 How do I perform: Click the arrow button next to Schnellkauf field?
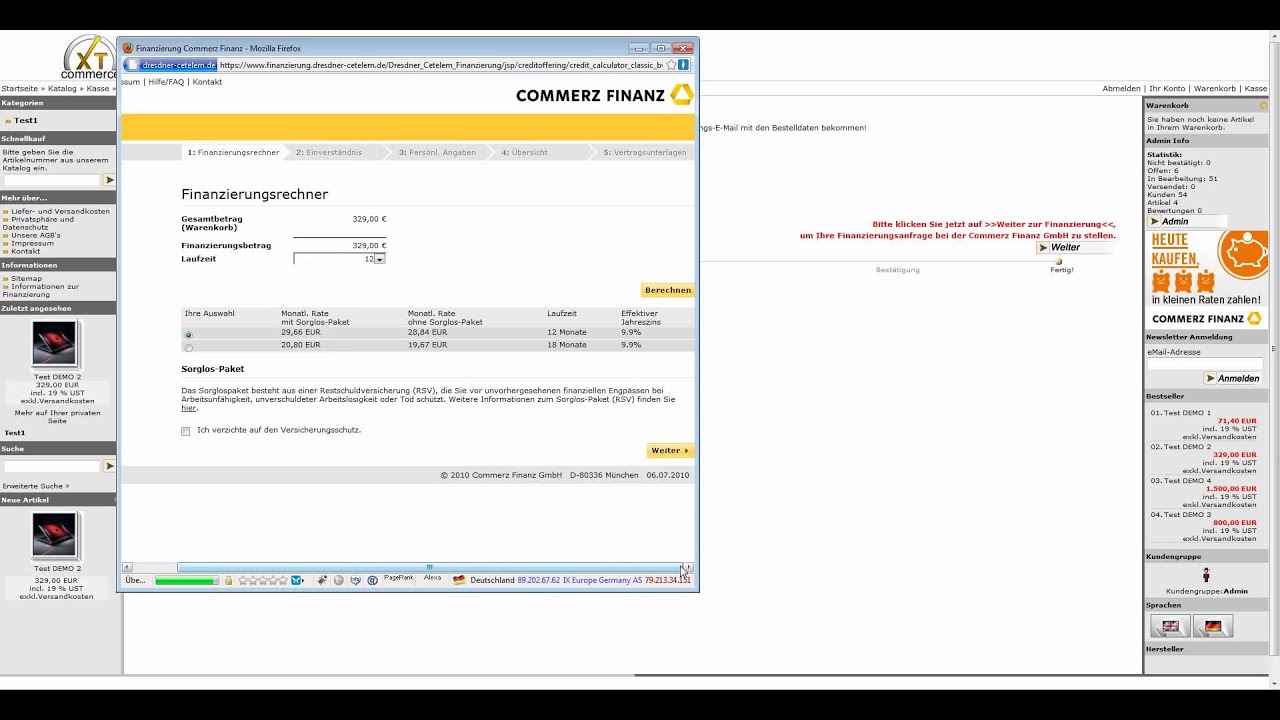[x=109, y=180]
